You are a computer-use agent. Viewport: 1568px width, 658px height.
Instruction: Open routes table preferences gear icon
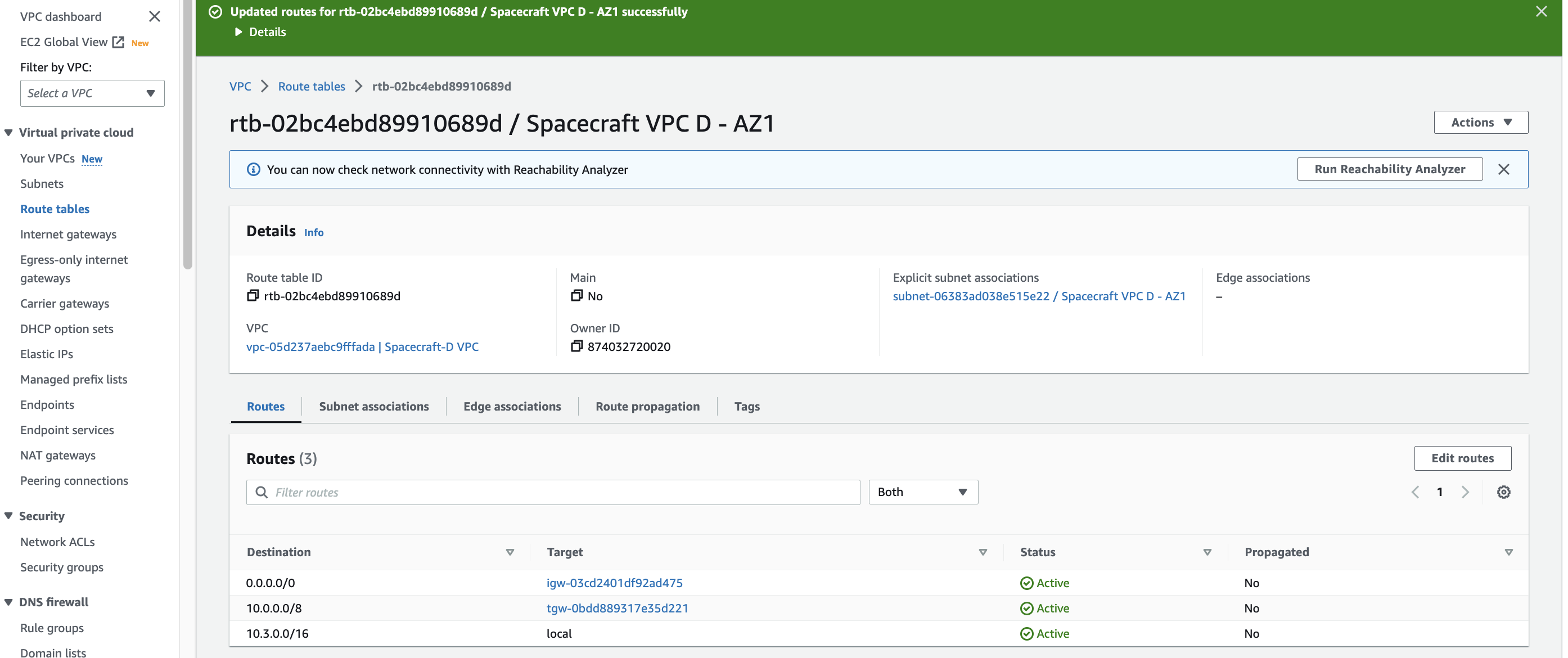point(1503,492)
